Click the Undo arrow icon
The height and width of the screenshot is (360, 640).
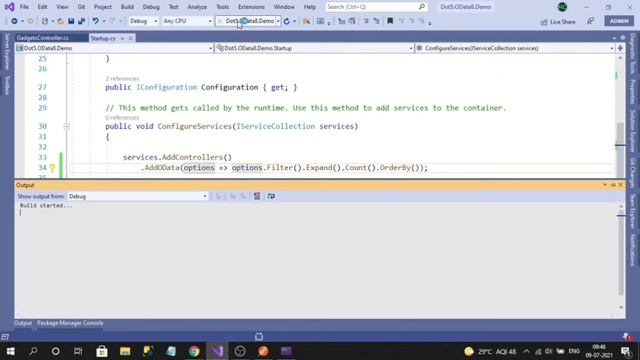click(x=96, y=21)
